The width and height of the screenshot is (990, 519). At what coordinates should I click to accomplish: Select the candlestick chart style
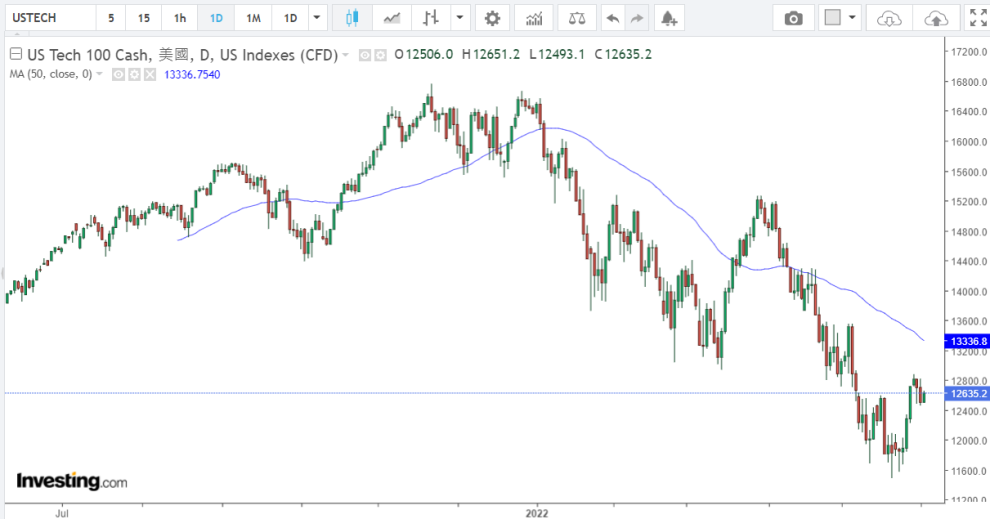352,18
